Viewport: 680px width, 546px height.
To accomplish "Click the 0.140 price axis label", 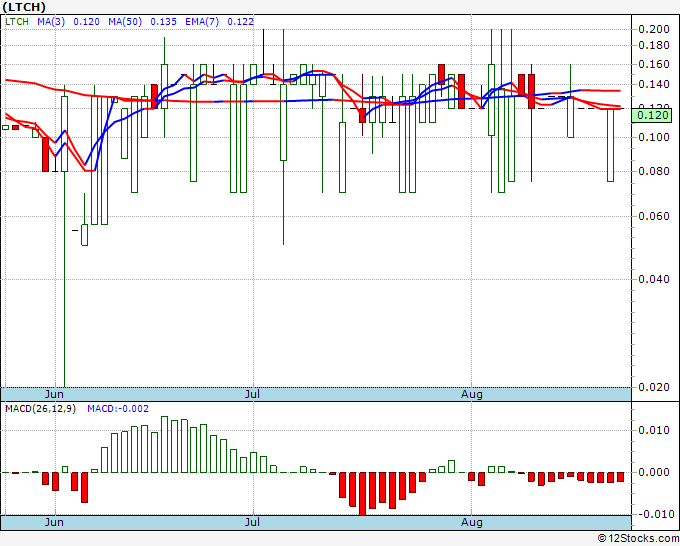I will (x=654, y=85).
